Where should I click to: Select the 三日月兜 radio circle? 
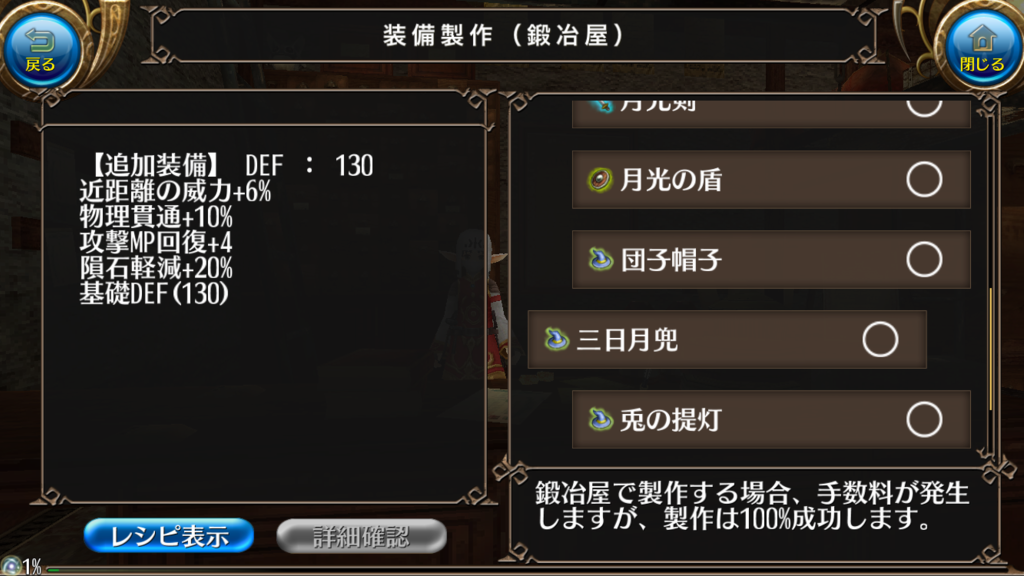[x=880, y=340]
